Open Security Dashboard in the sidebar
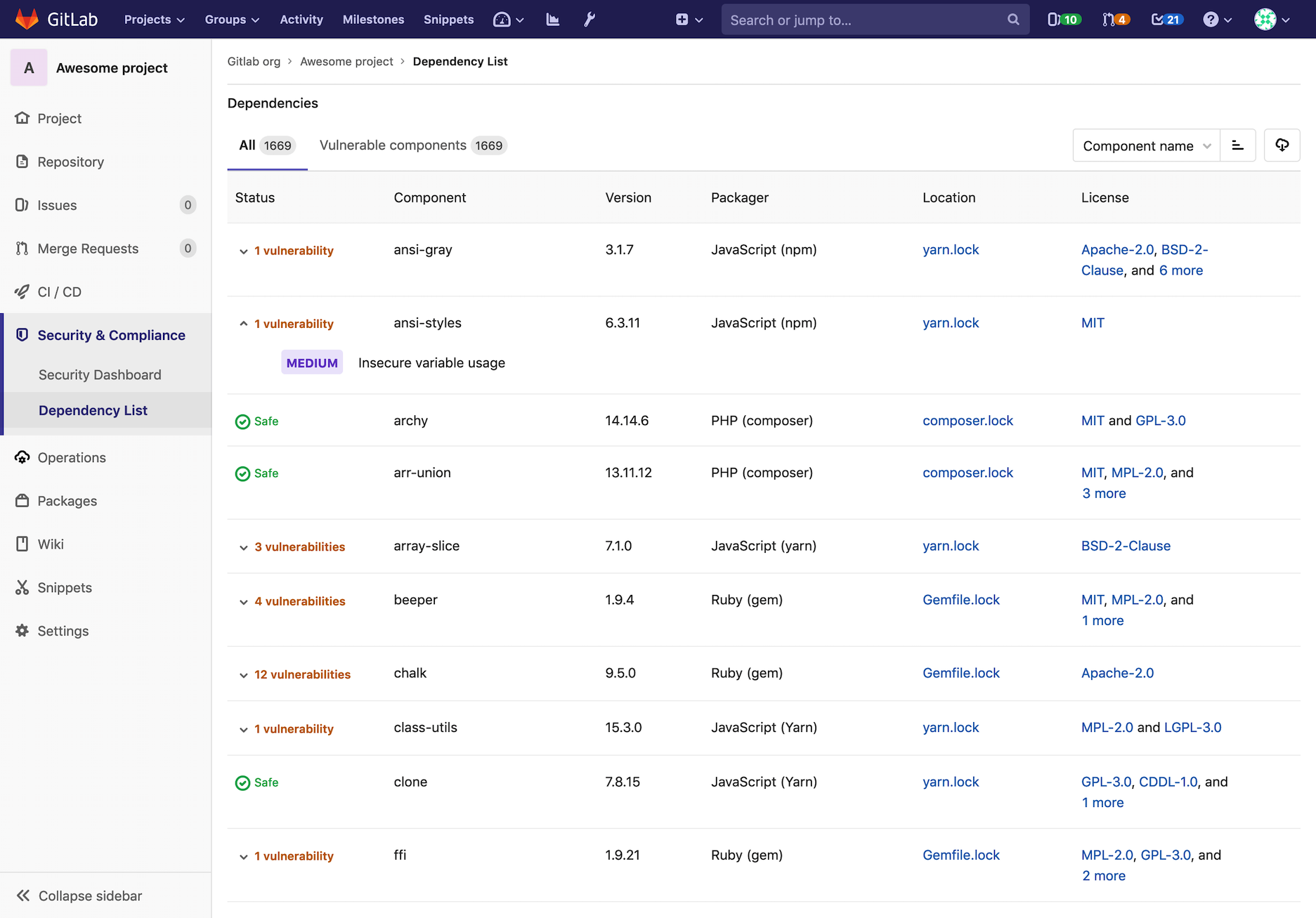This screenshot has height=918, width=1316. tap(100, 375)
